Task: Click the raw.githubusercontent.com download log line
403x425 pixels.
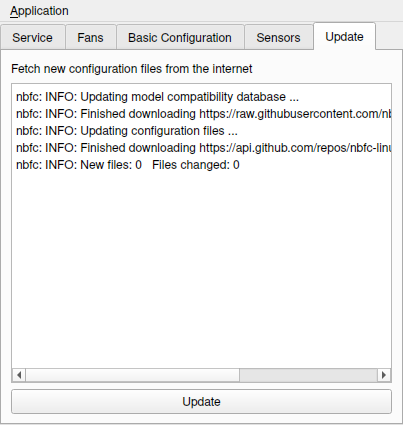Action: click(203, 114)
